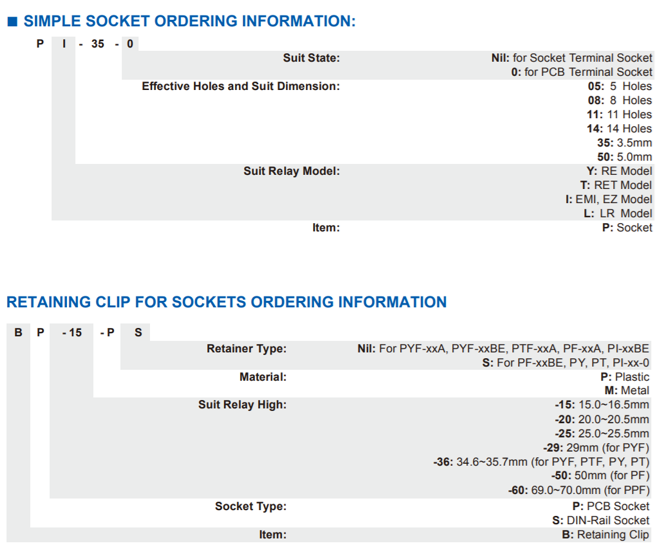Choose the 'Y: RE Model' entry

click(619, 171)
